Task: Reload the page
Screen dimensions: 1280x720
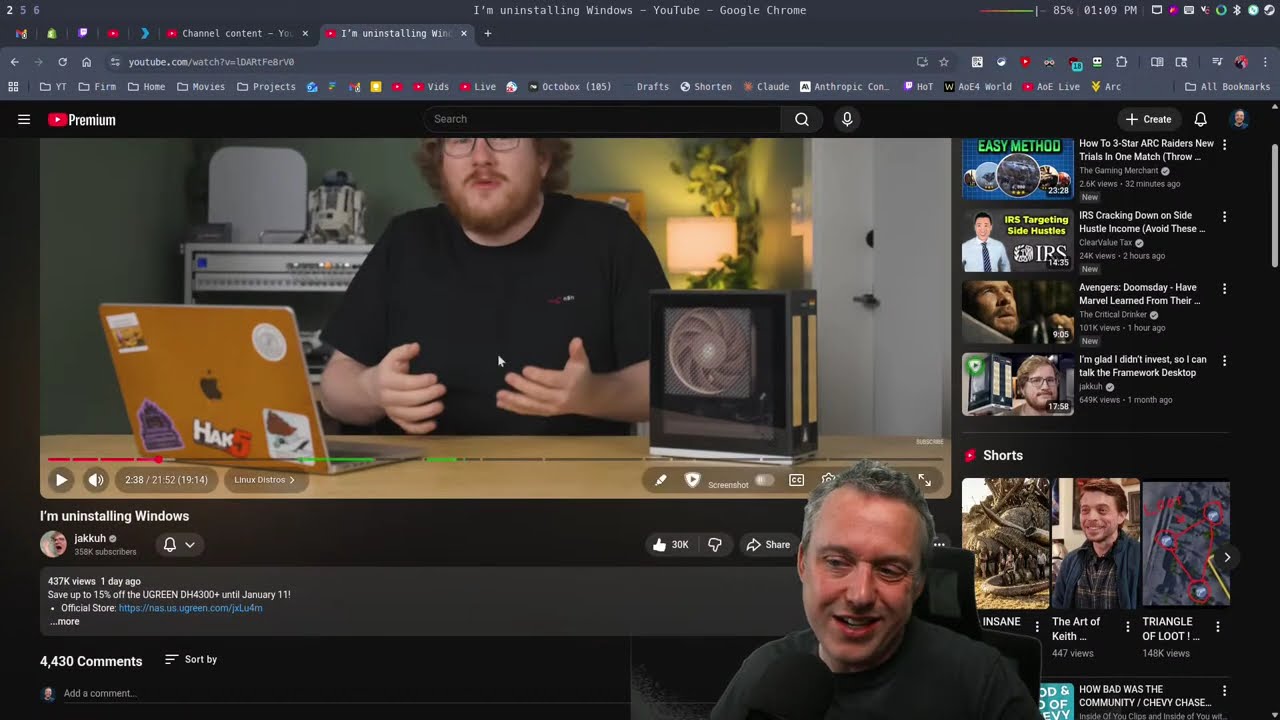Action: coord(62,62)
